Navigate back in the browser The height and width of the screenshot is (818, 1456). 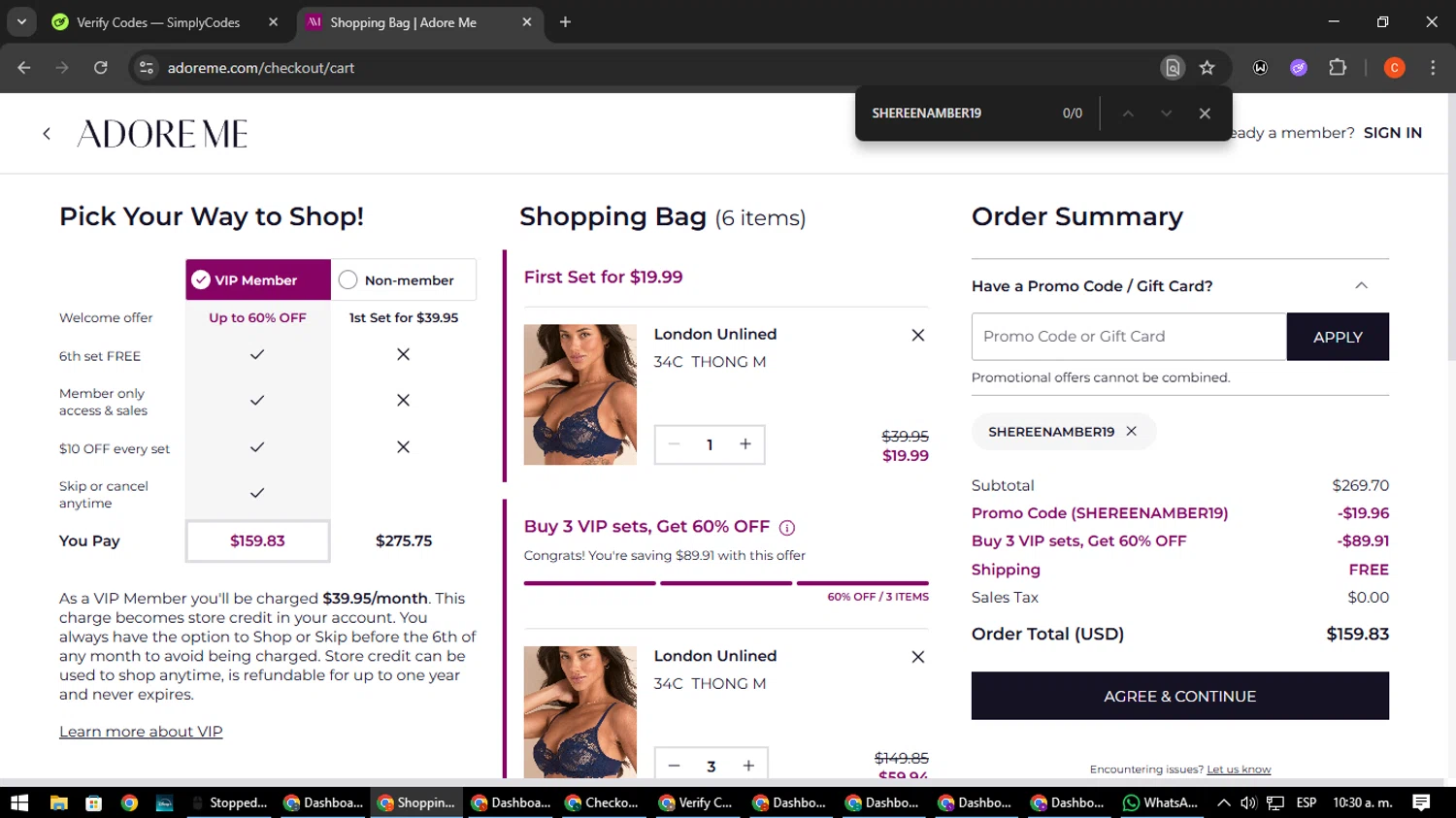[x=24, y=68]
